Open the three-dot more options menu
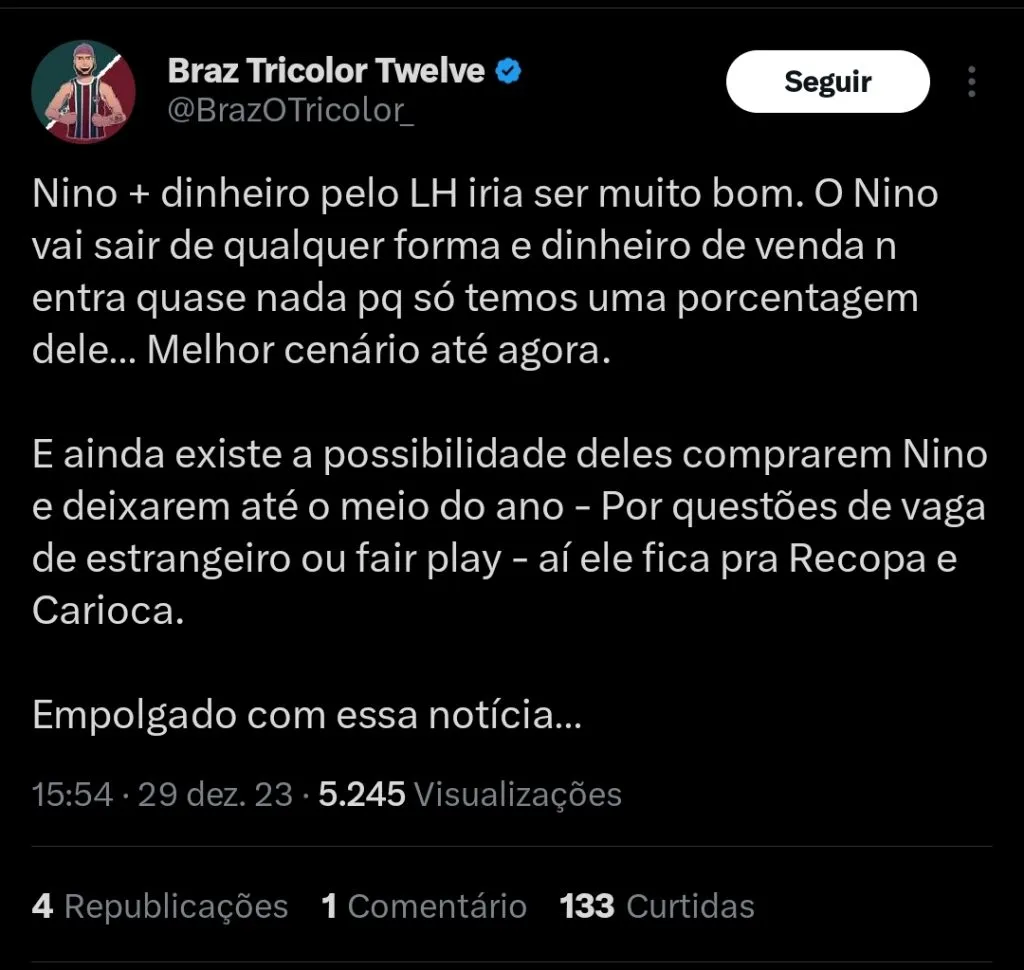Image resolution: width=1024 pixels, height=970 pixels. pyautogui.click(x=972, y=82)
